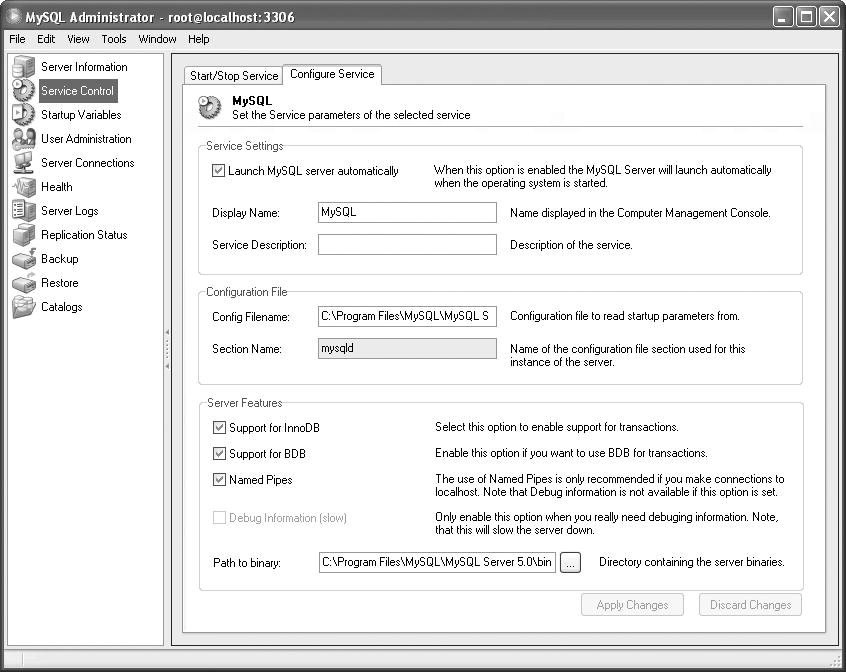Click into the Service Description field
Image resolution: width=846 pixels, height=672 pixels.
click(x=407, y=245)
